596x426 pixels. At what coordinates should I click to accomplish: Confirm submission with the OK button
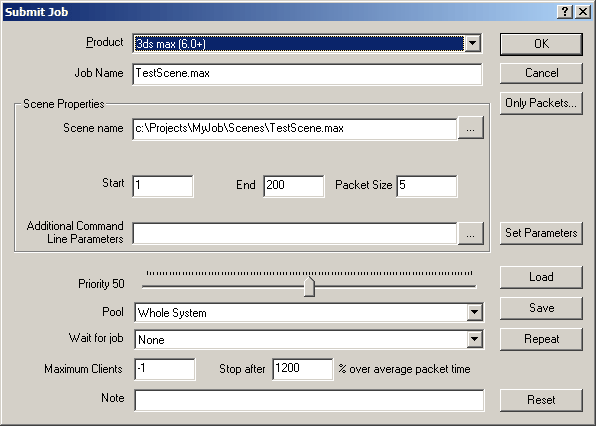point(541,44)
